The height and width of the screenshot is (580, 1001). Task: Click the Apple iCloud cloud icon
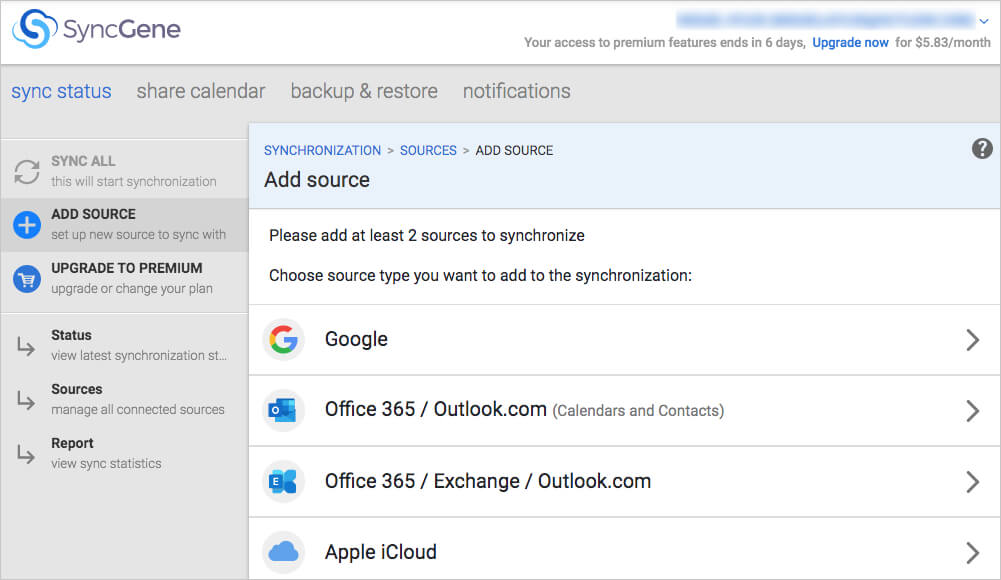pyautogui.click(x=283, y=551)
